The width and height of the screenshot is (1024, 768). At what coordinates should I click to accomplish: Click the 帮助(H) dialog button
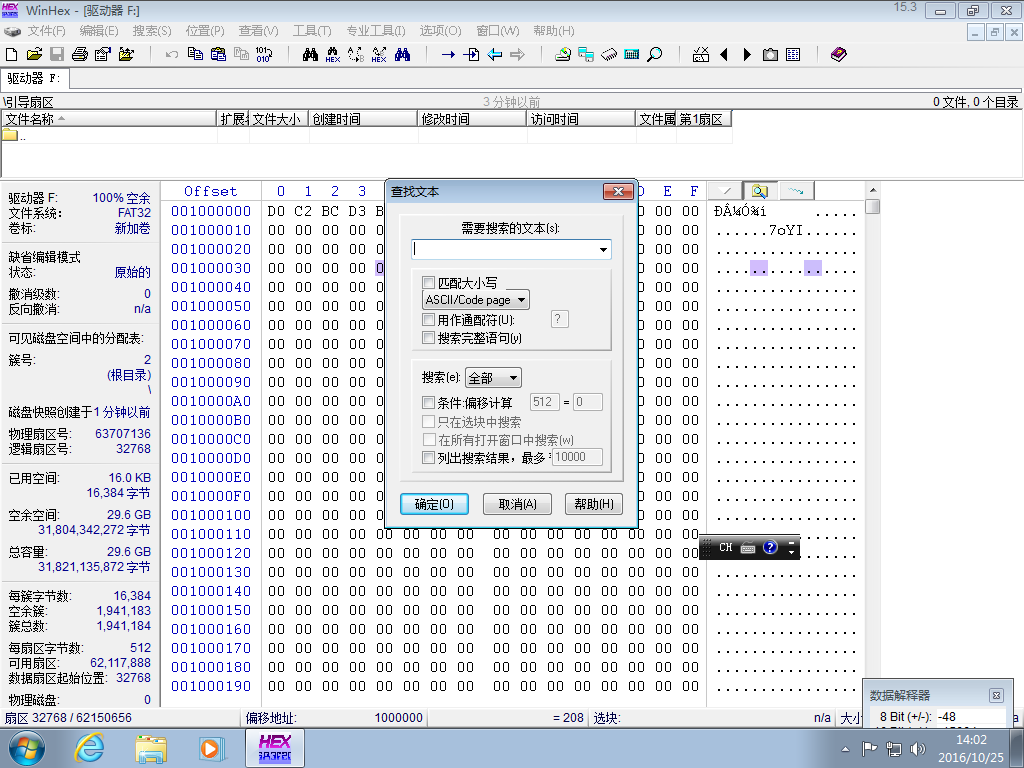tap(594, 504)
